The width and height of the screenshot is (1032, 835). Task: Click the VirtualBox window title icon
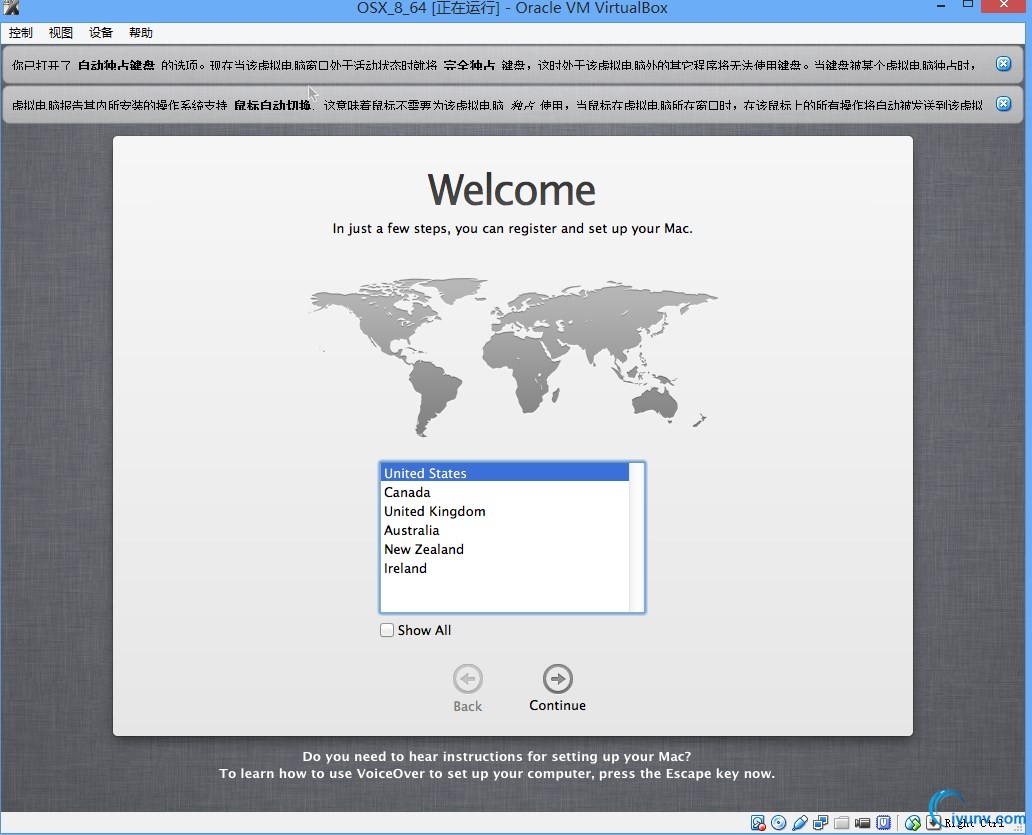tap(11, 8)
